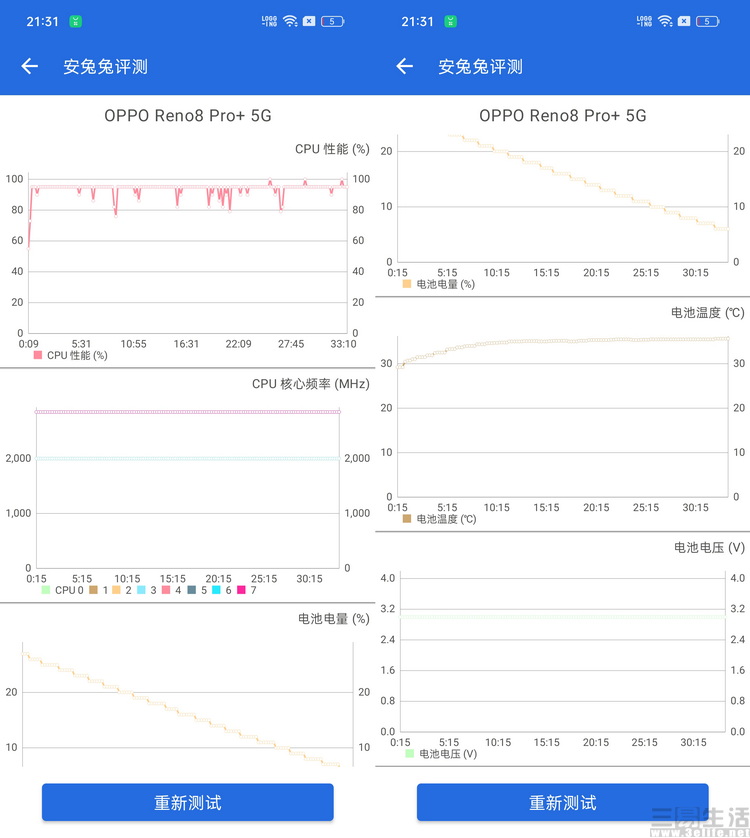This screenshot has width=750, height=838.
Task: Tap the green app icon in right status bar
Action: tap(451, 21)
